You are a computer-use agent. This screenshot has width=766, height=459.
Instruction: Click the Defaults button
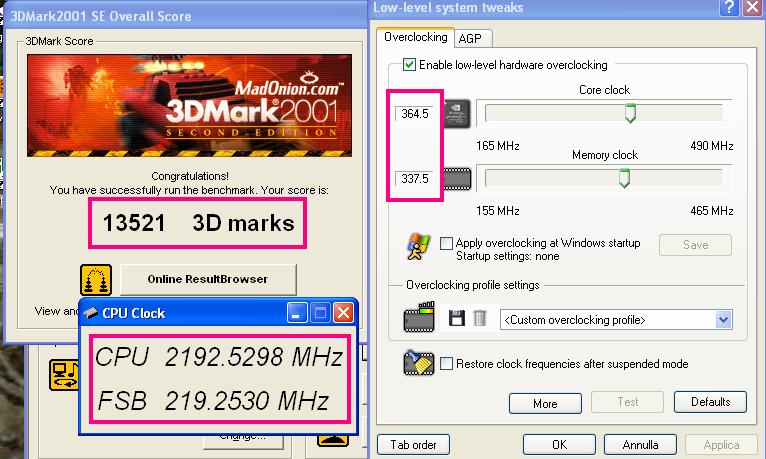(x=710, y=402)
